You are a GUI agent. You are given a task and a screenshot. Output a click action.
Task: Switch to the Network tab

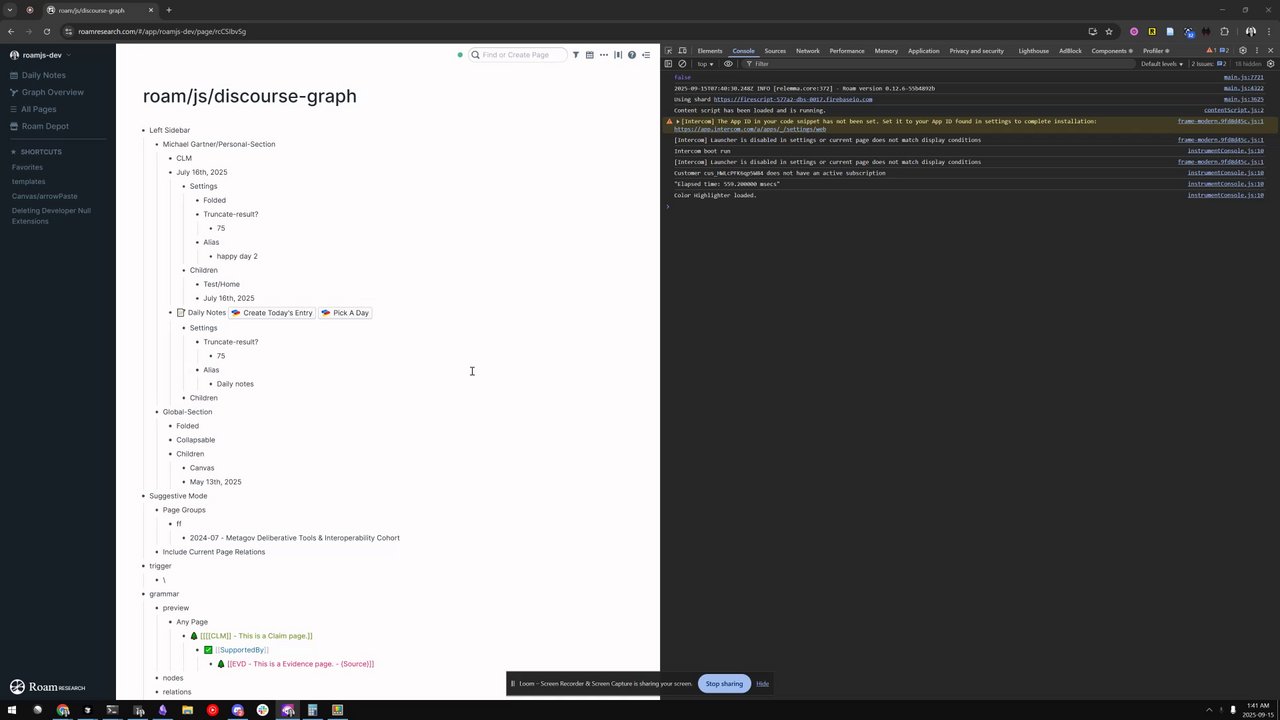[x=808, y=51]
